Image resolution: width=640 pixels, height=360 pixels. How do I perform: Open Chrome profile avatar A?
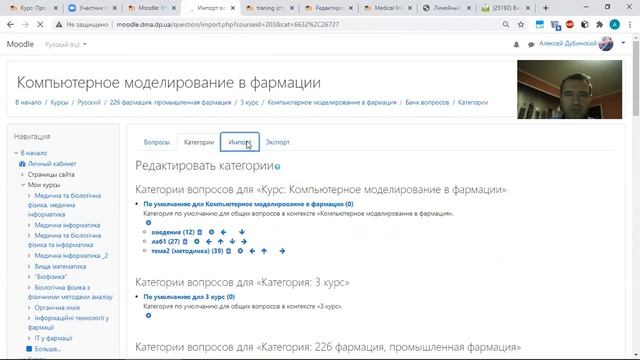point(615,24)
